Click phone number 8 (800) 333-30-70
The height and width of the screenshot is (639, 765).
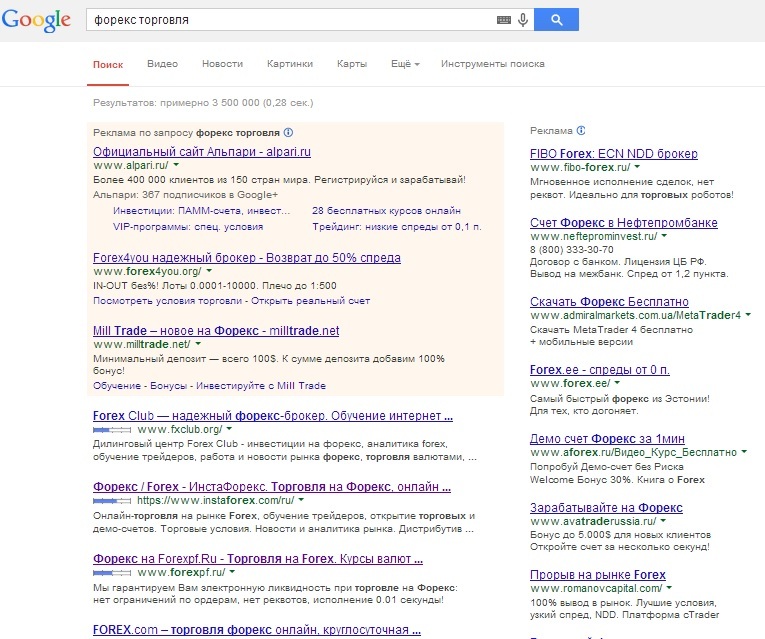click(572, 250)
